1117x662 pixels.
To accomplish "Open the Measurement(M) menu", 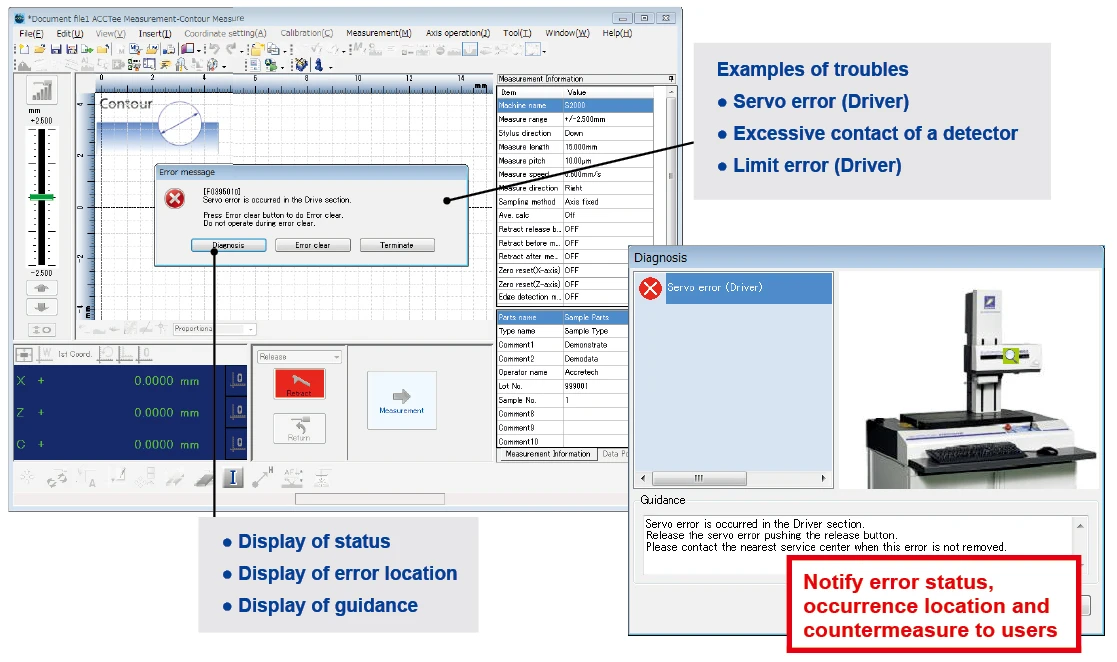I will click(x=378, y=33).
